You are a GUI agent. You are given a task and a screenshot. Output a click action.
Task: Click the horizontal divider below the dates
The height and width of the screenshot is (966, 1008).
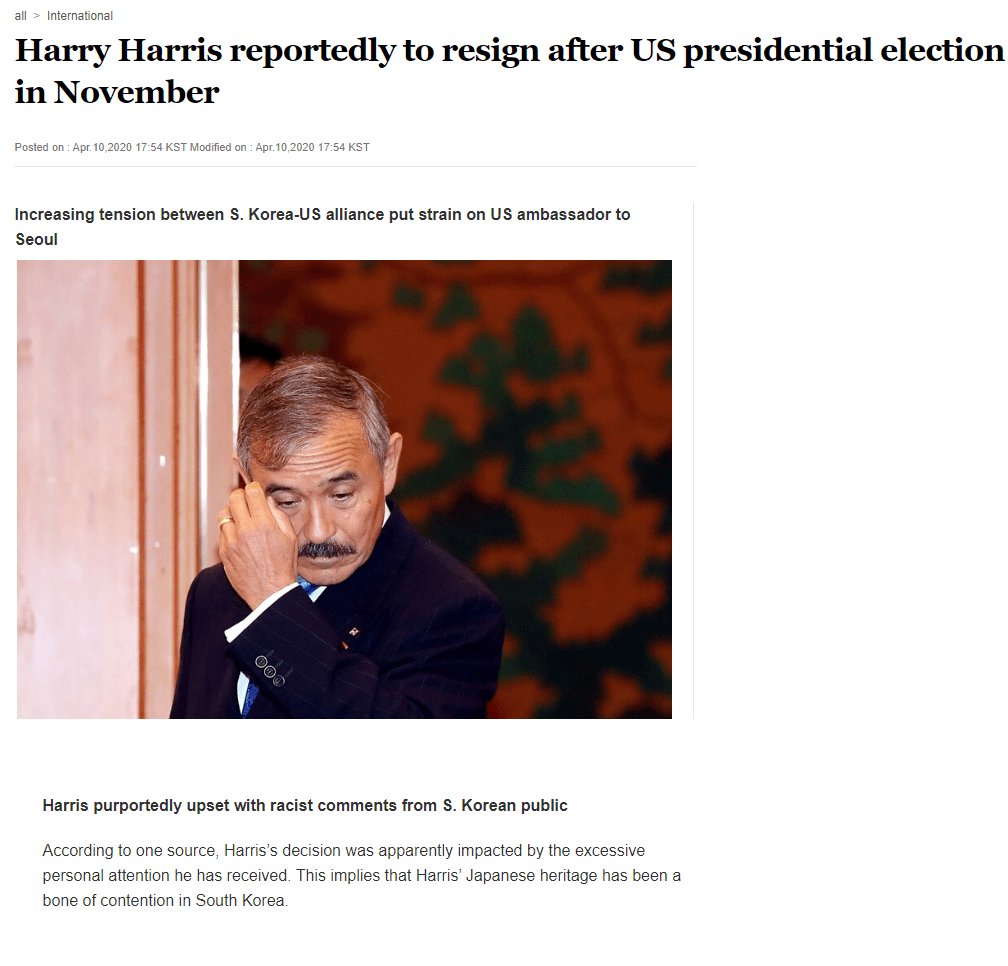(355, 167)
